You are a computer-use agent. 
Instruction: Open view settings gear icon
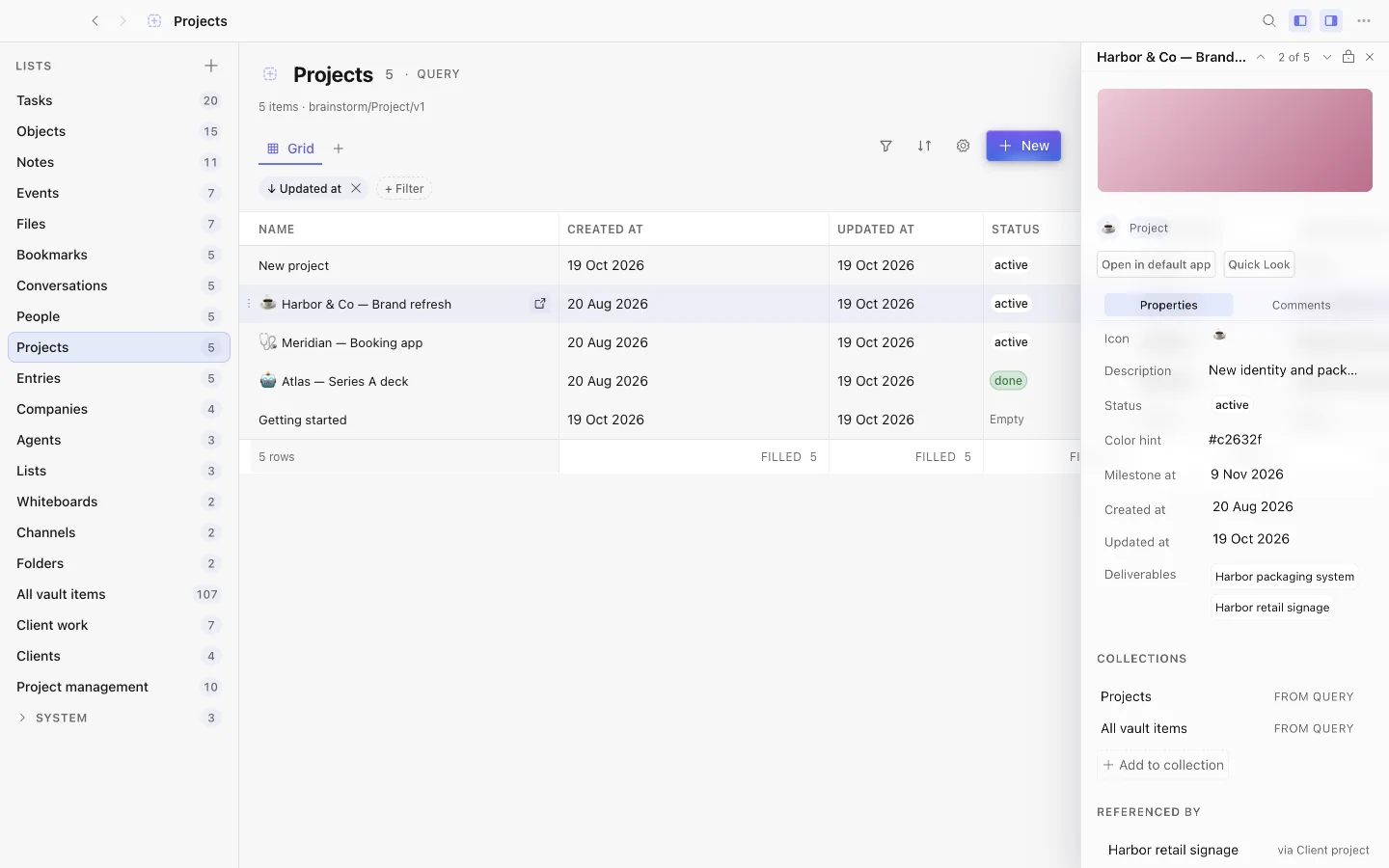point(963,146)
